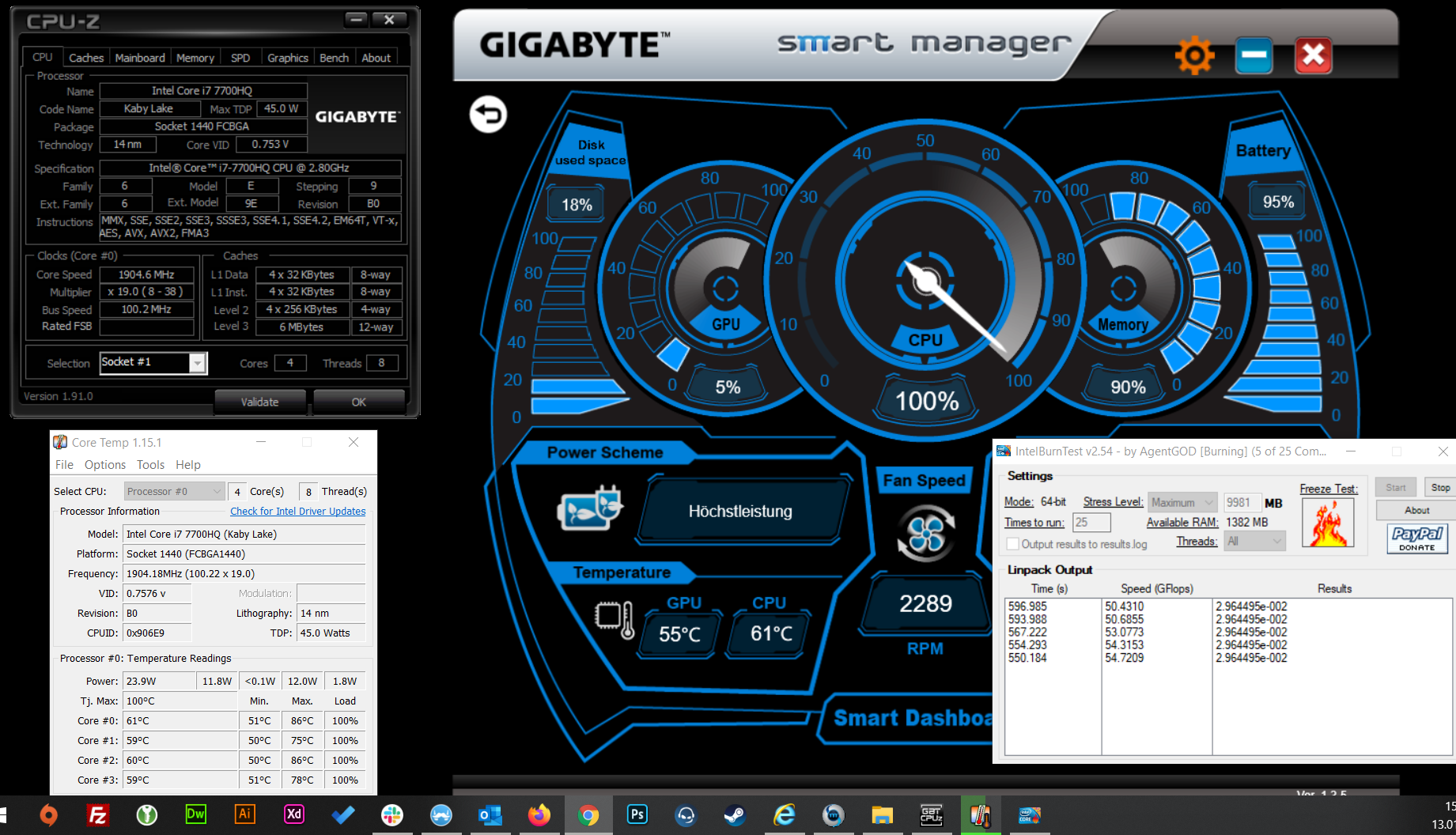Click the GIGABYTE logo inside CPU-Z
Screen dimensions: 1456x835
(357, 115)
